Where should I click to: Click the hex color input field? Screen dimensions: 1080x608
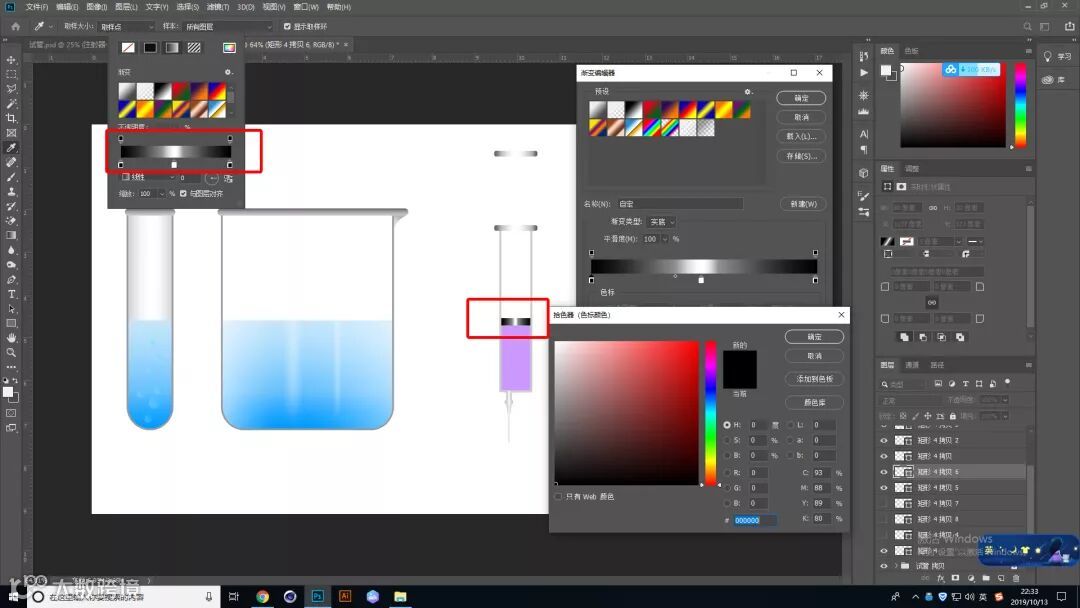754,521
